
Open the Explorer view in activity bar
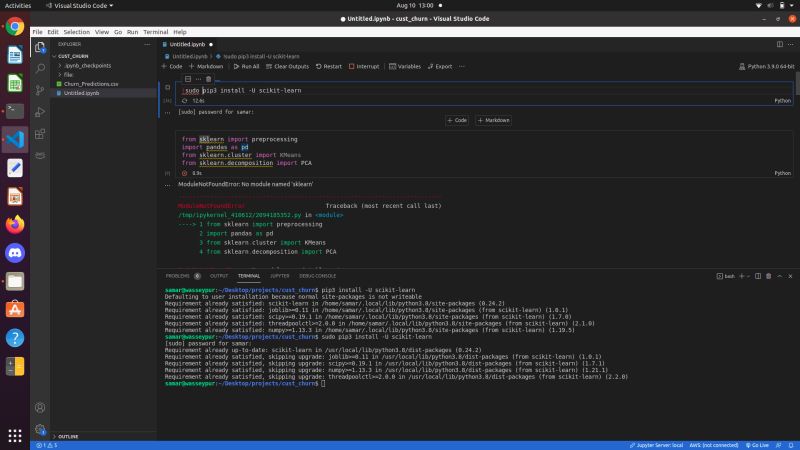[x=40, y=47]
